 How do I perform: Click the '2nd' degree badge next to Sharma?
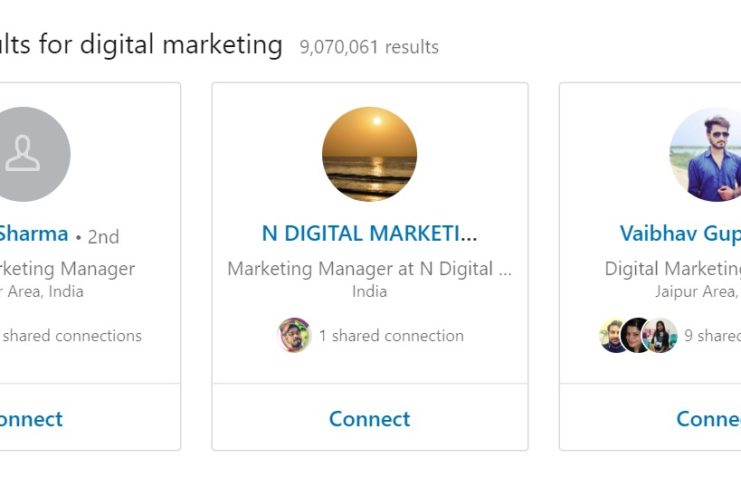[x=103, y=236]
